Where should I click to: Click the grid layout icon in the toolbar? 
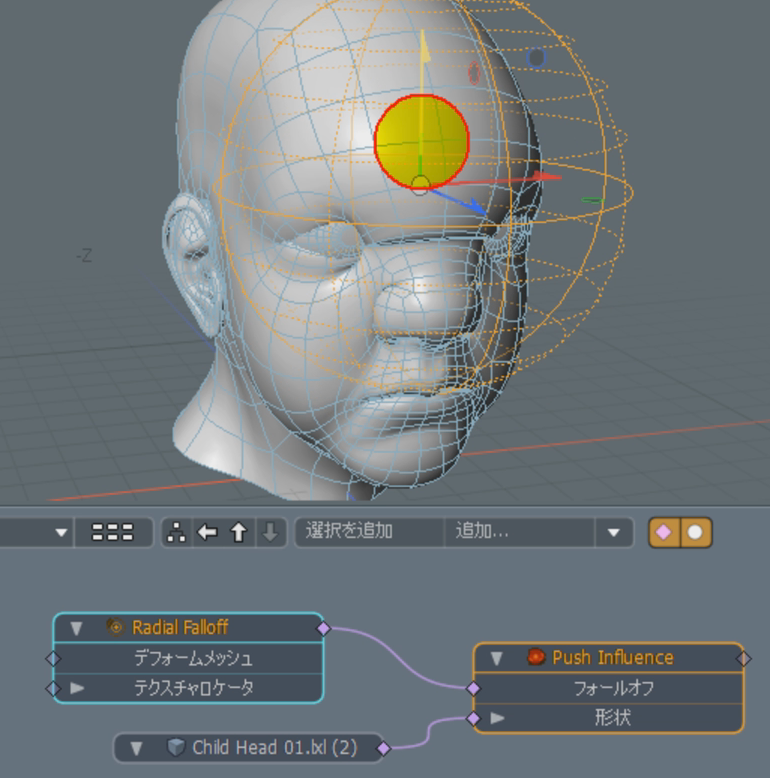(112, 532)
